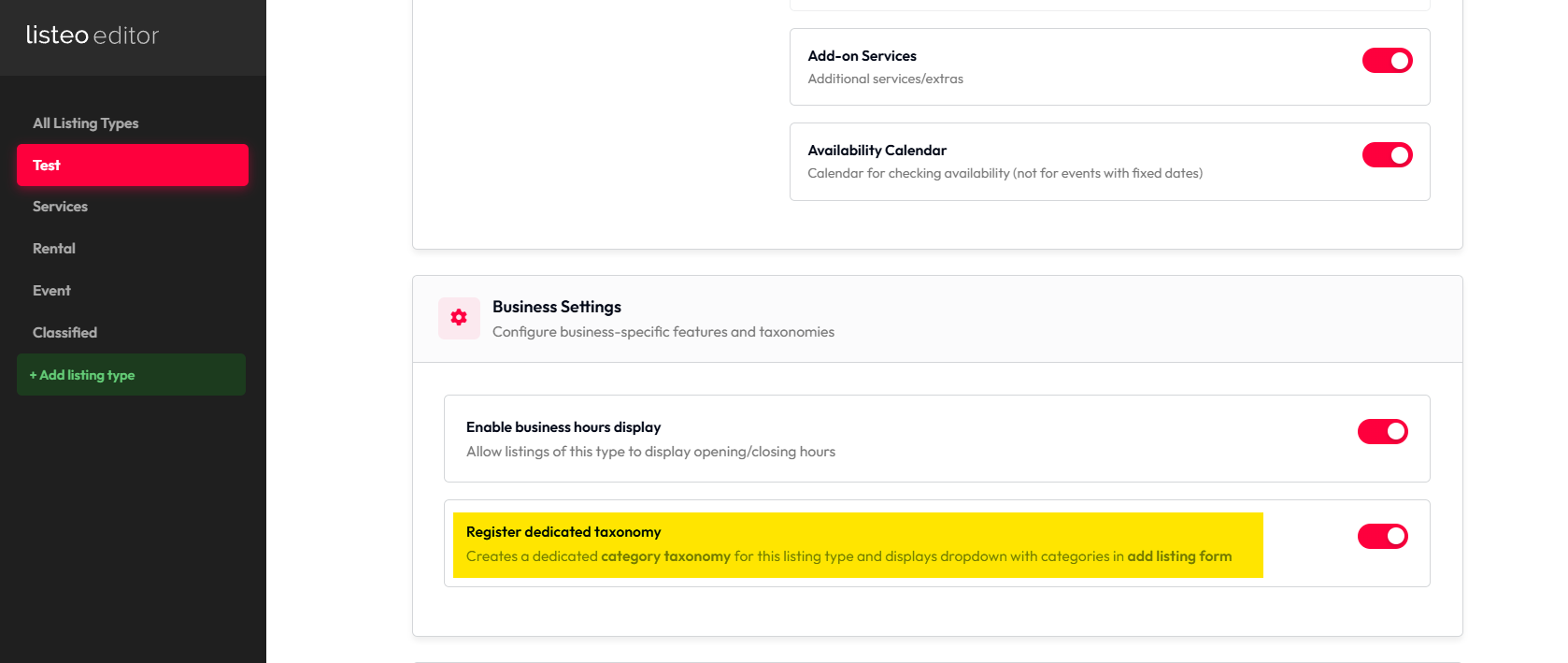Go to the Services listing type
This screenshot has height=663, width=1568.
click(61, 207)
